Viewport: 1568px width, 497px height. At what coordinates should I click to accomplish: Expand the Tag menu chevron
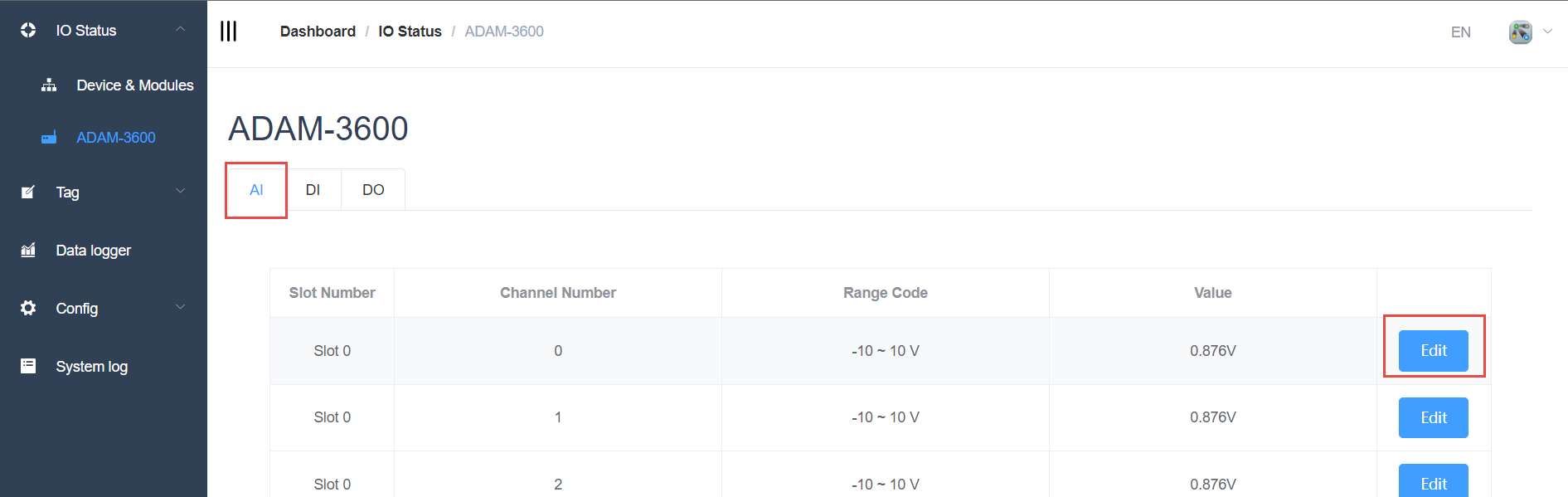(180, 192)
